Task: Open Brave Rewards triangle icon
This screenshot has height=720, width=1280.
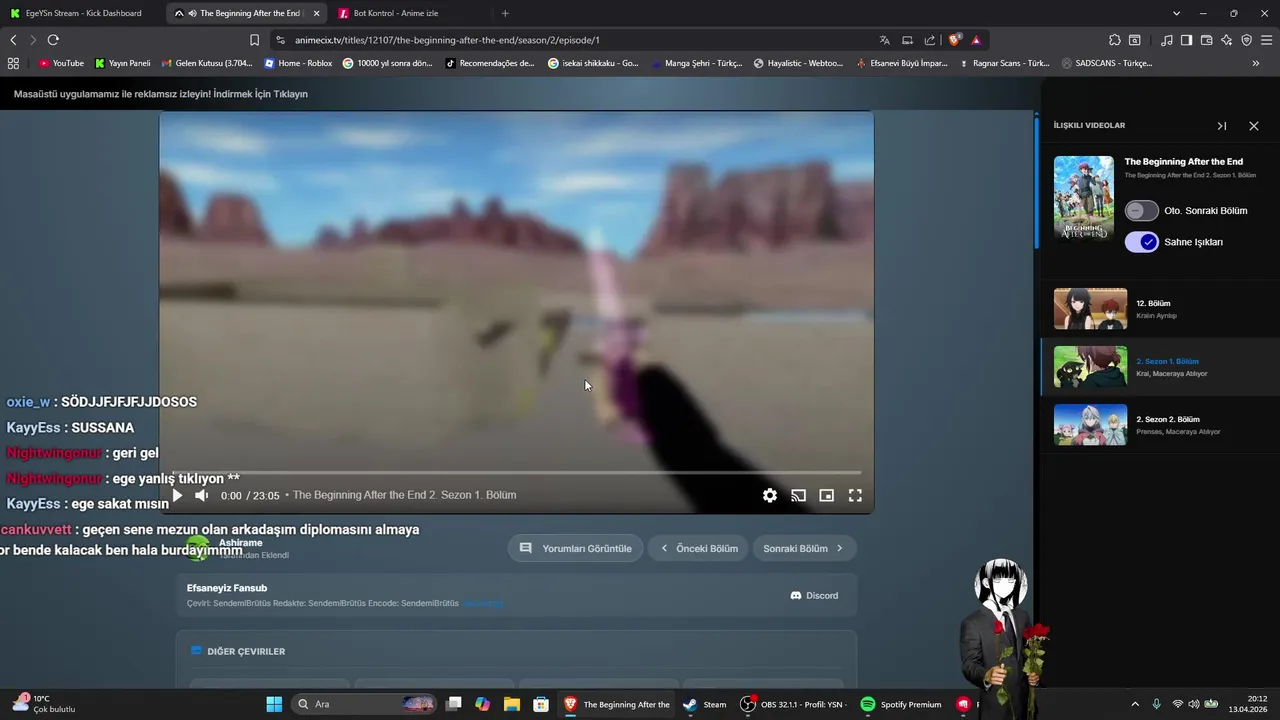Action: [x=976, y=40]
